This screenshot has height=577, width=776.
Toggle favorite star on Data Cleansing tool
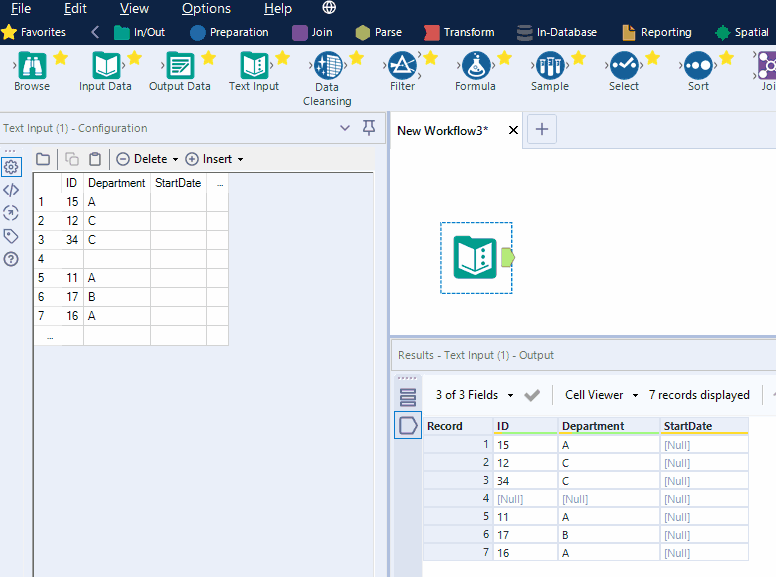coord(356,58)
